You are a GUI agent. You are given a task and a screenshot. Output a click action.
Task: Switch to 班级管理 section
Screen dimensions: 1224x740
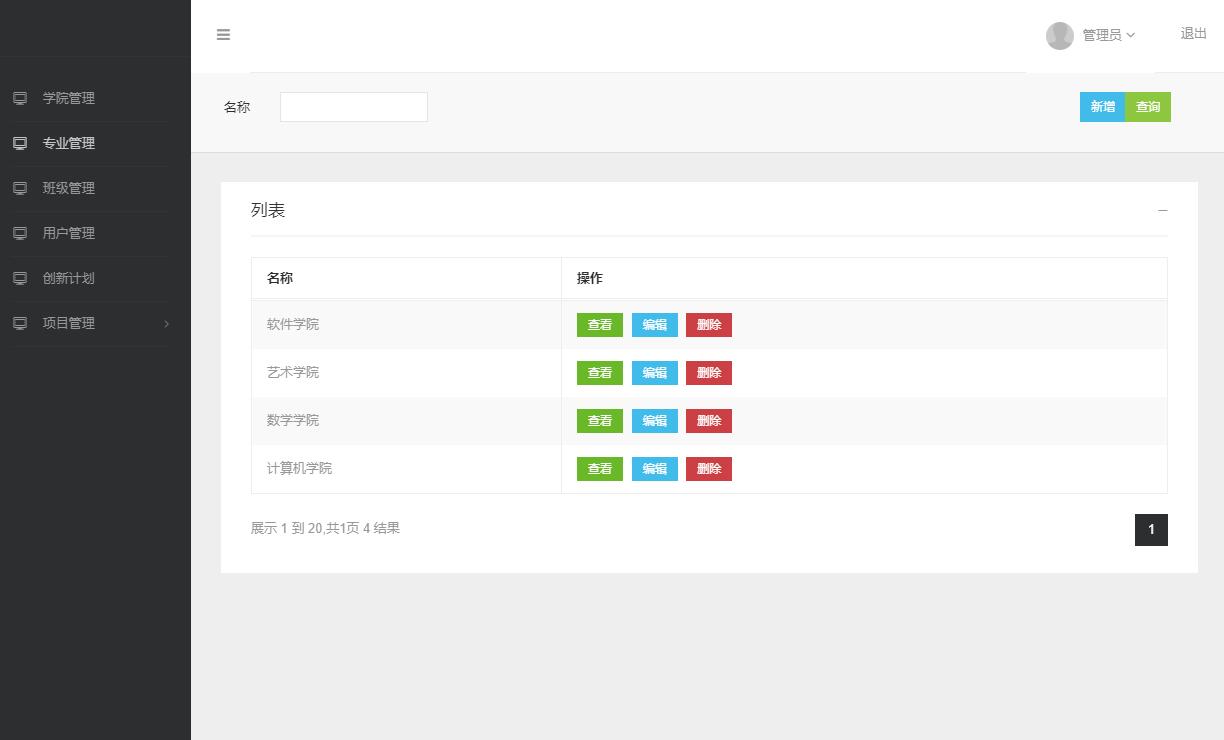coord(68,188)
